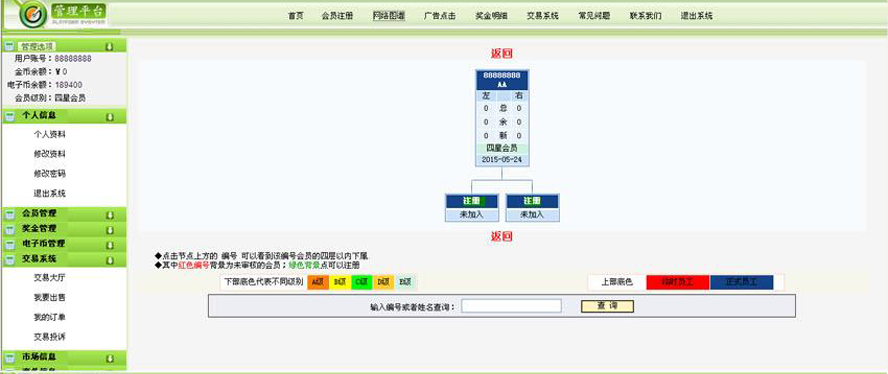888x374 pixels.
Task: Click the 上部底色 legend label
Action: pos(617,282)
